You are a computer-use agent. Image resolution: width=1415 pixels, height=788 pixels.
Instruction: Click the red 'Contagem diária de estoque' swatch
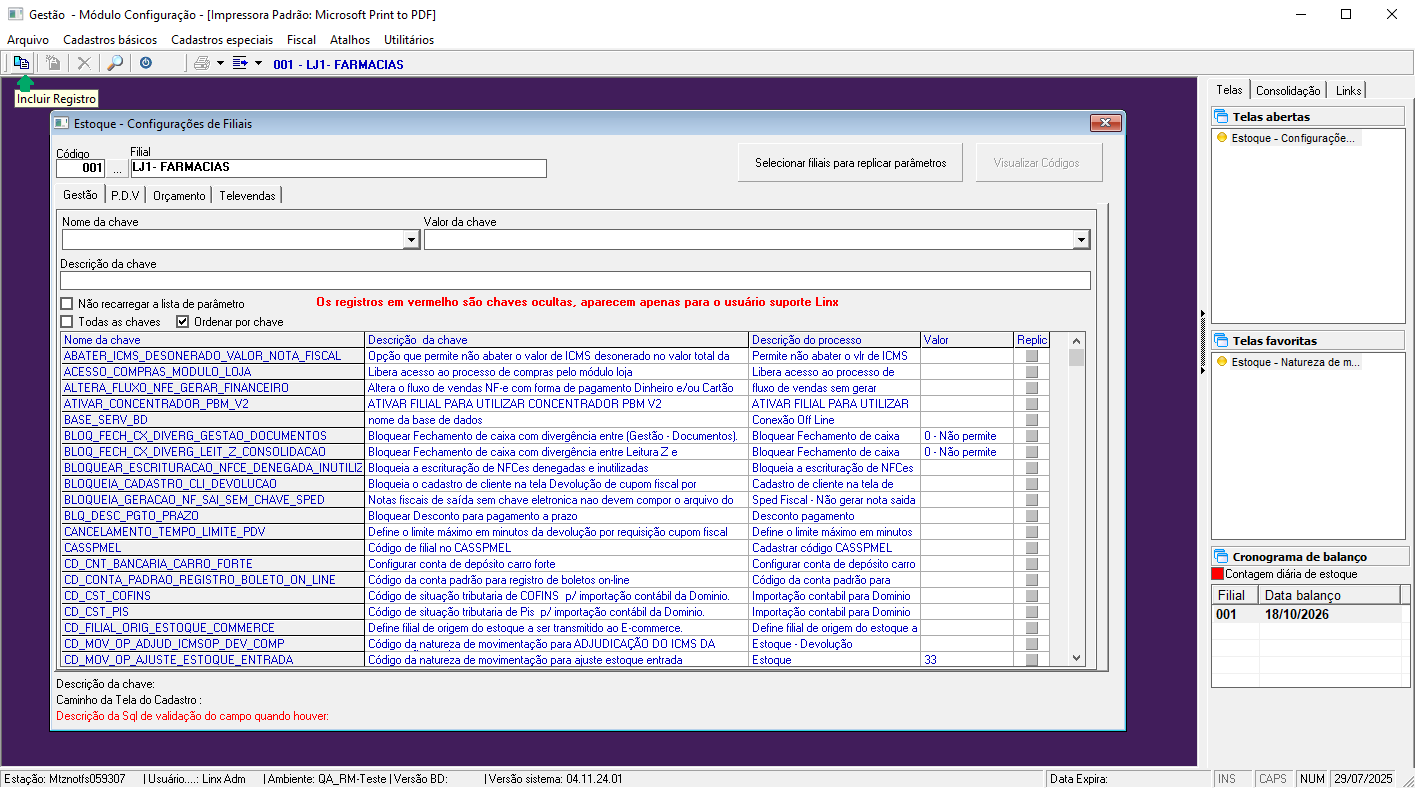point(1217,575)
